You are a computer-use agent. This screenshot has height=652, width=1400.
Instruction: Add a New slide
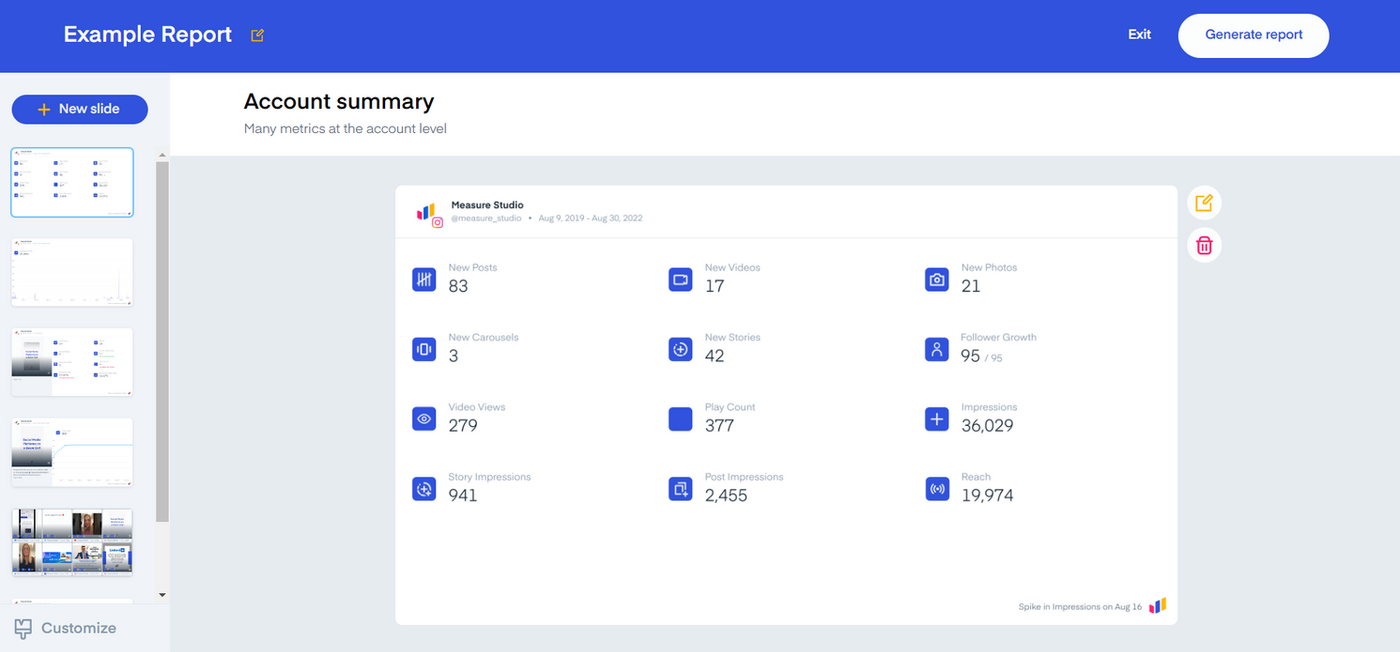pyautogui.click(x=80, y=109)
